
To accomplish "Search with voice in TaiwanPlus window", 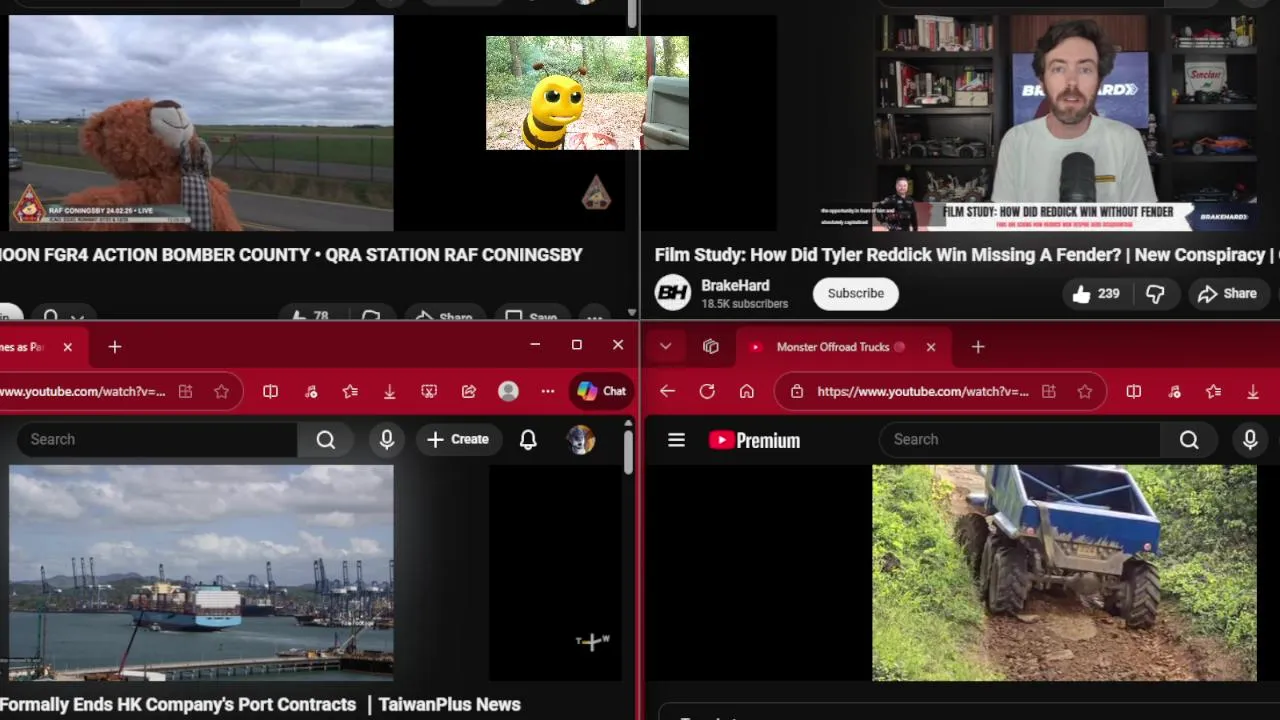I will coord(386,439).
